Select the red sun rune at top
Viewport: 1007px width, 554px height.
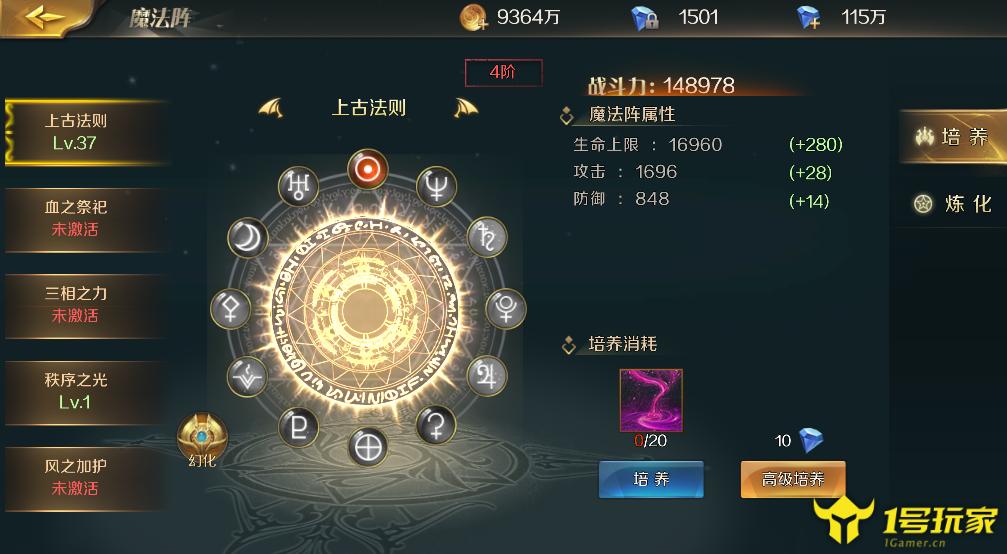tap(368, 169)
